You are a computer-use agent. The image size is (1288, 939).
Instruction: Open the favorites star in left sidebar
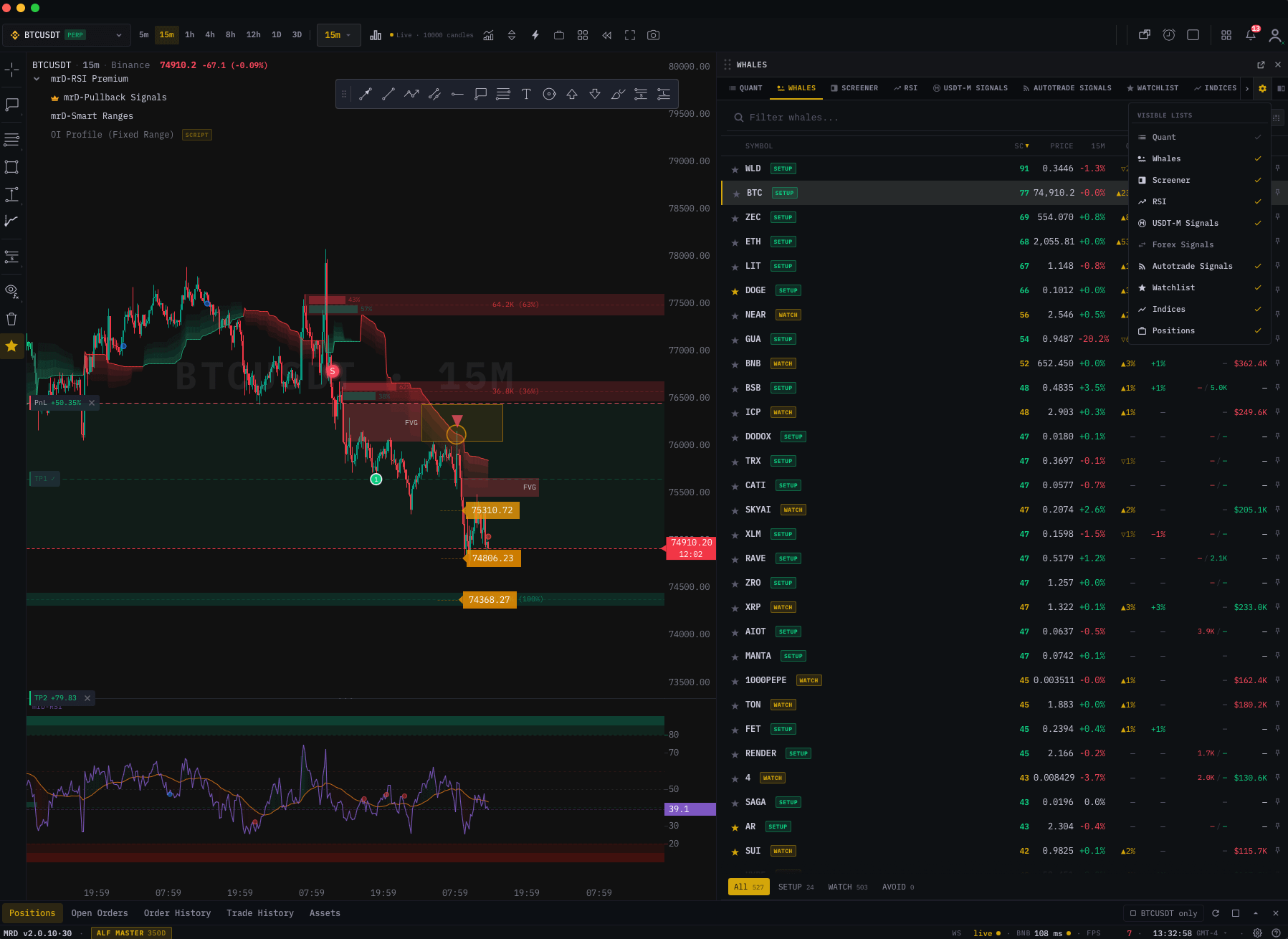pyautogui.click(x=11, y=346)
